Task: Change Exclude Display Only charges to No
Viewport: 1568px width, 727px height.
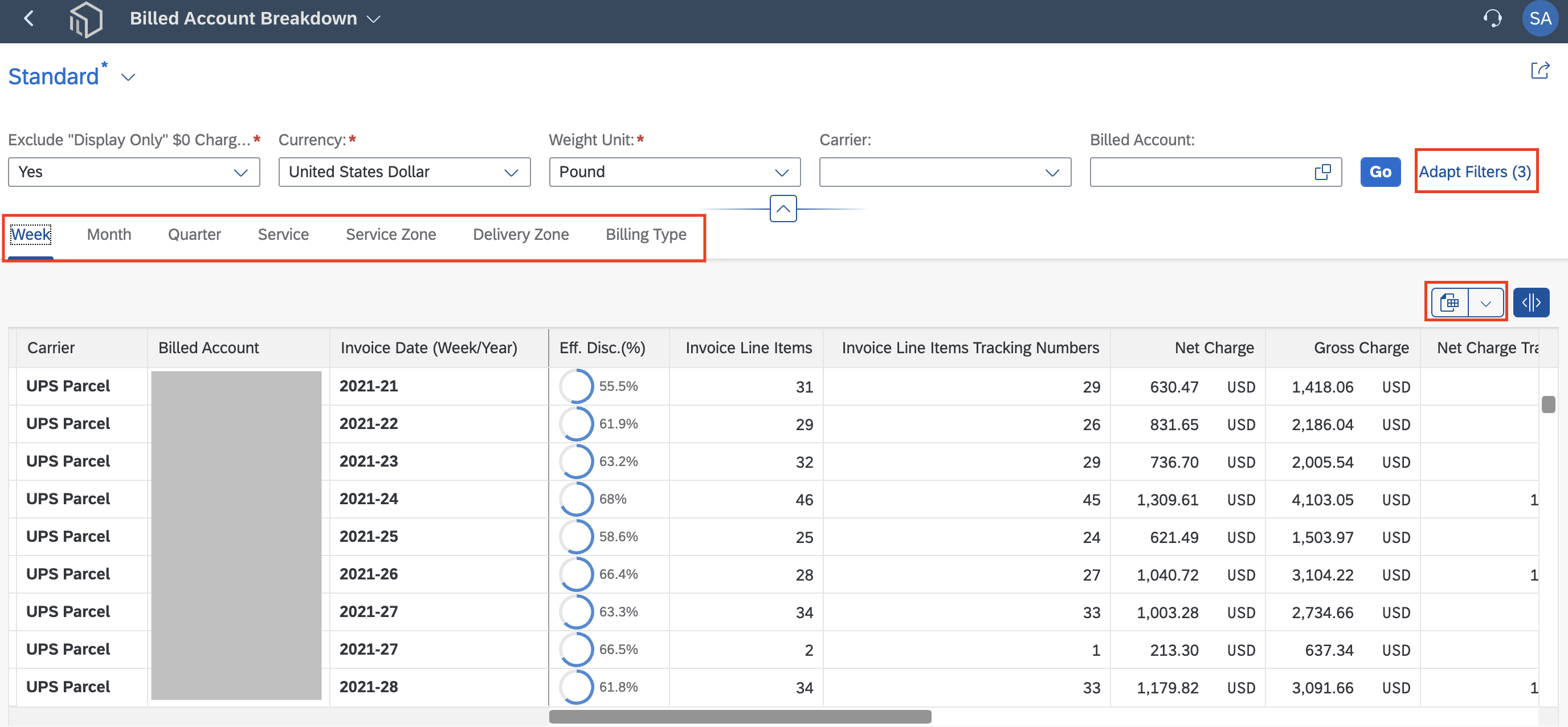Action: [241, 172]
